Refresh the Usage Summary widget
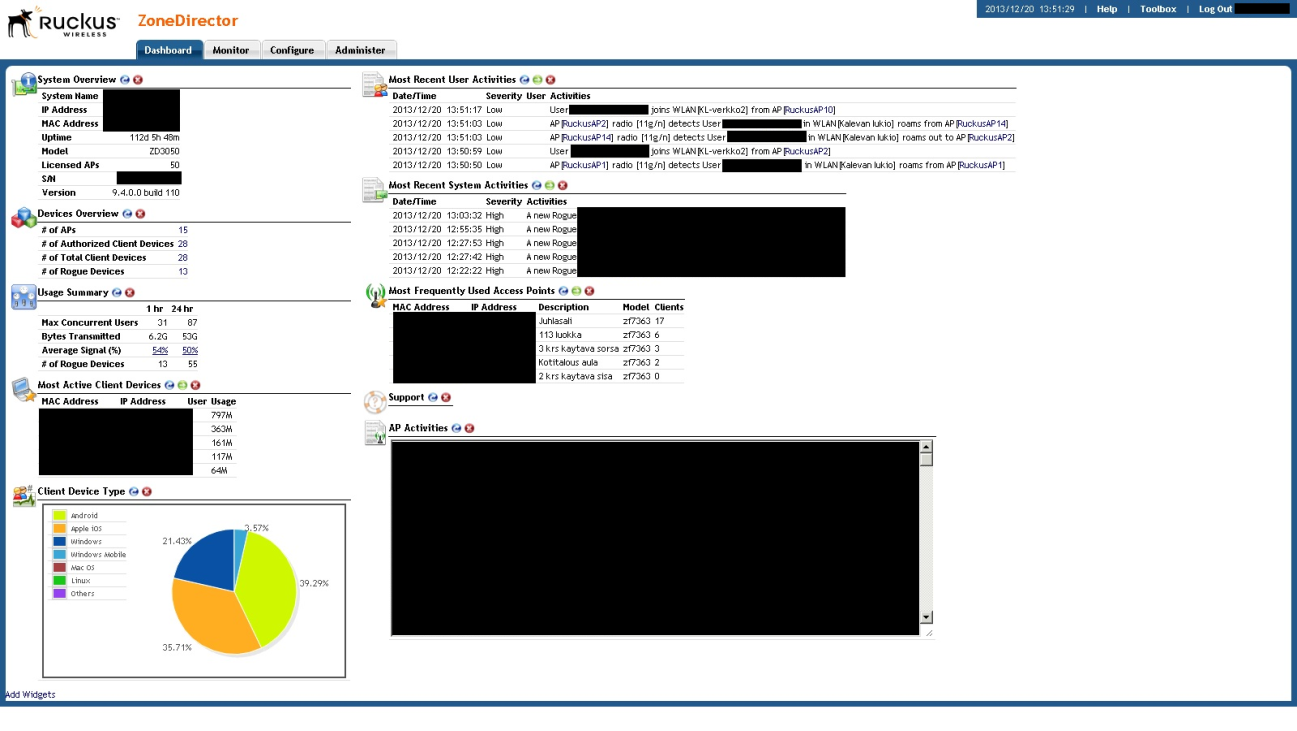 click(117, 292)
